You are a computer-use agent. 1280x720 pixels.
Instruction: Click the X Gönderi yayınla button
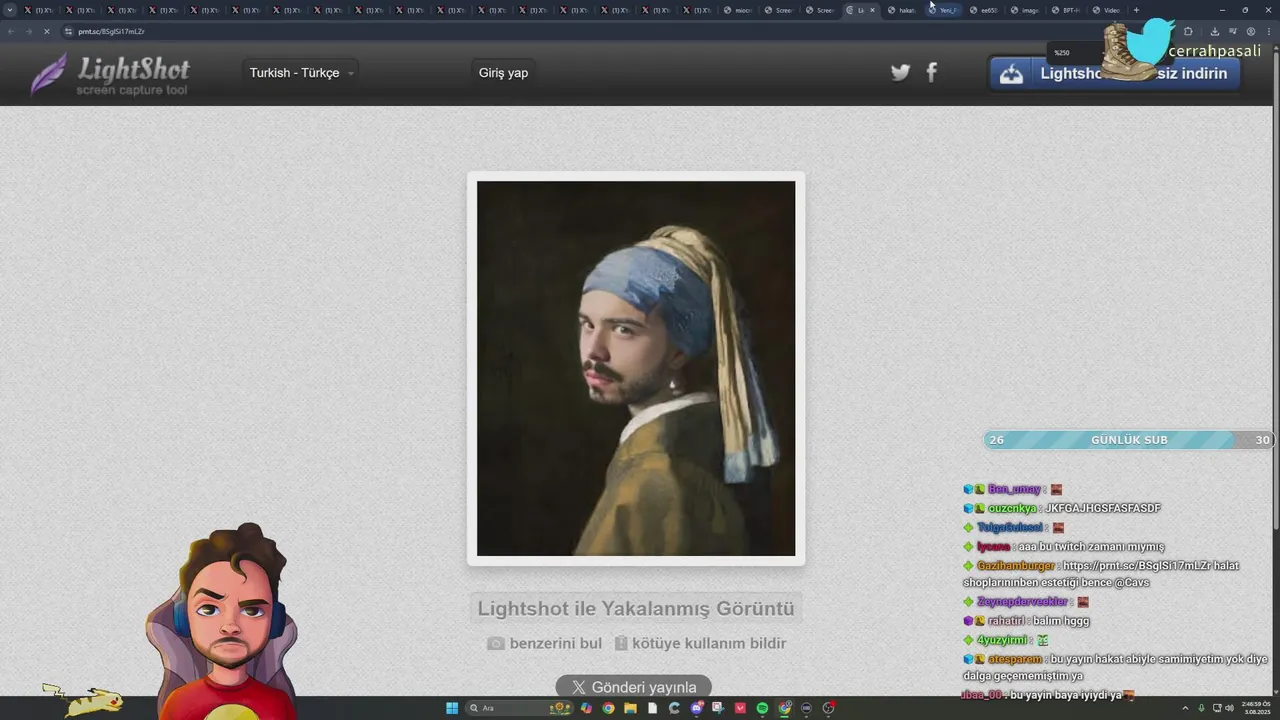coord(634,687)
